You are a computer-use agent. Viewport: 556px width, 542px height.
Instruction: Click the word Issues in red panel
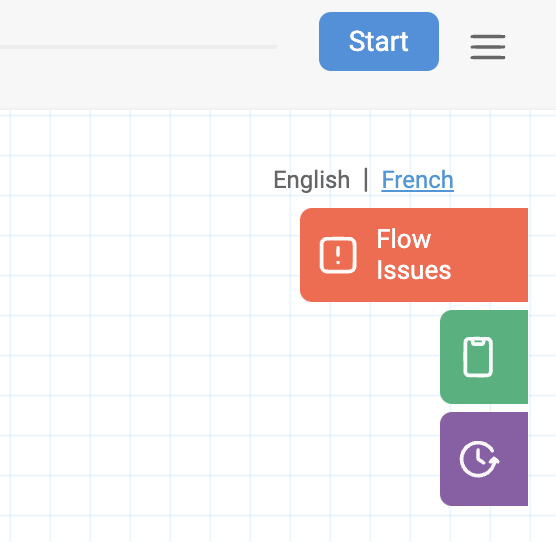[x=413, y=270]
